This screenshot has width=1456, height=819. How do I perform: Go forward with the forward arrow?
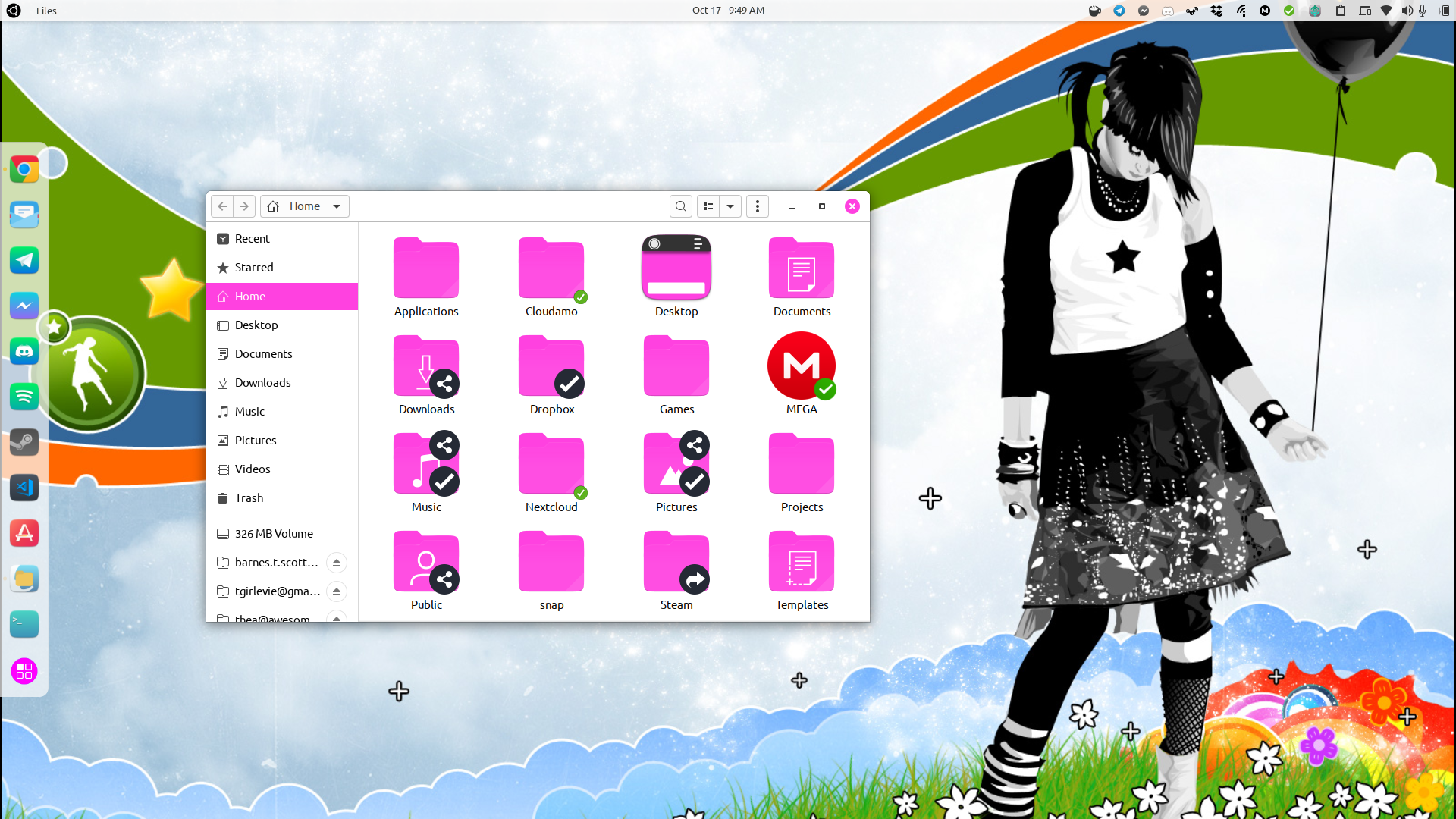coord(244,206)
